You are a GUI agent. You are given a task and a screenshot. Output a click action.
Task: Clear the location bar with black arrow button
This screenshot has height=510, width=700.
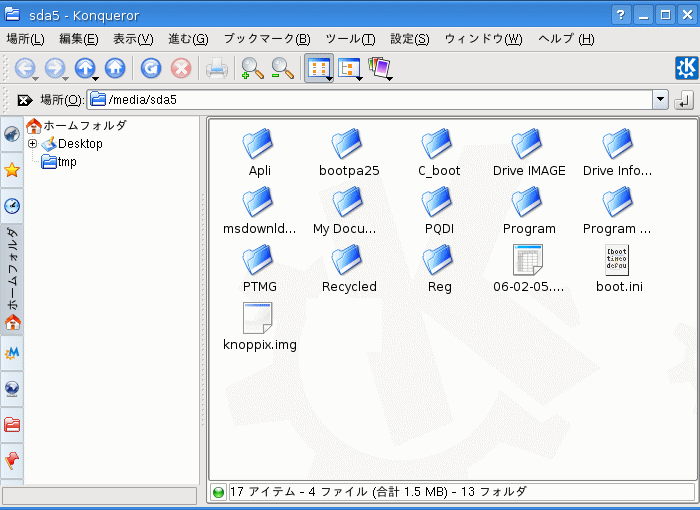pos(25,100)
